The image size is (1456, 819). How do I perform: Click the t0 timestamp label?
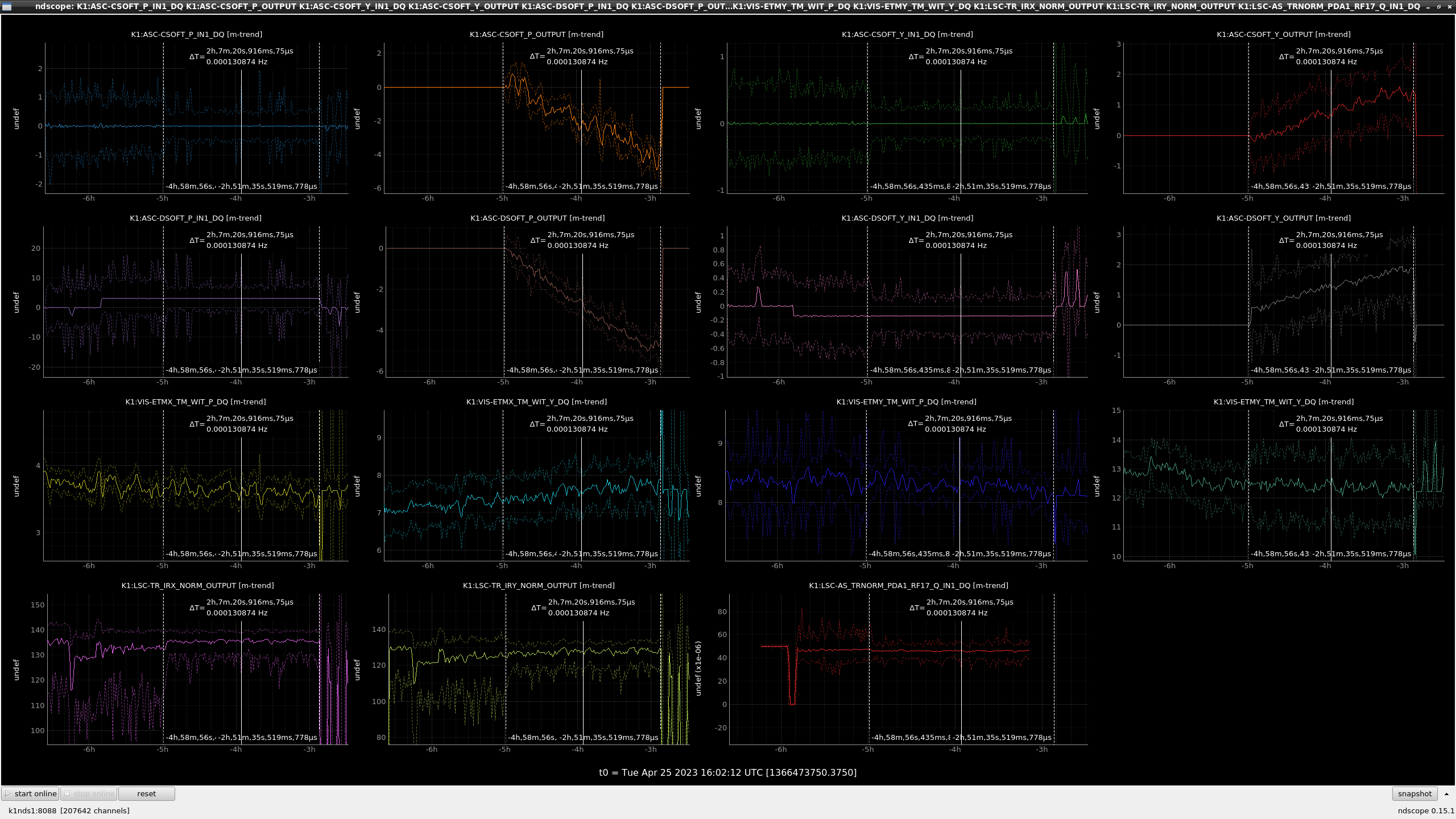[727, 772]
